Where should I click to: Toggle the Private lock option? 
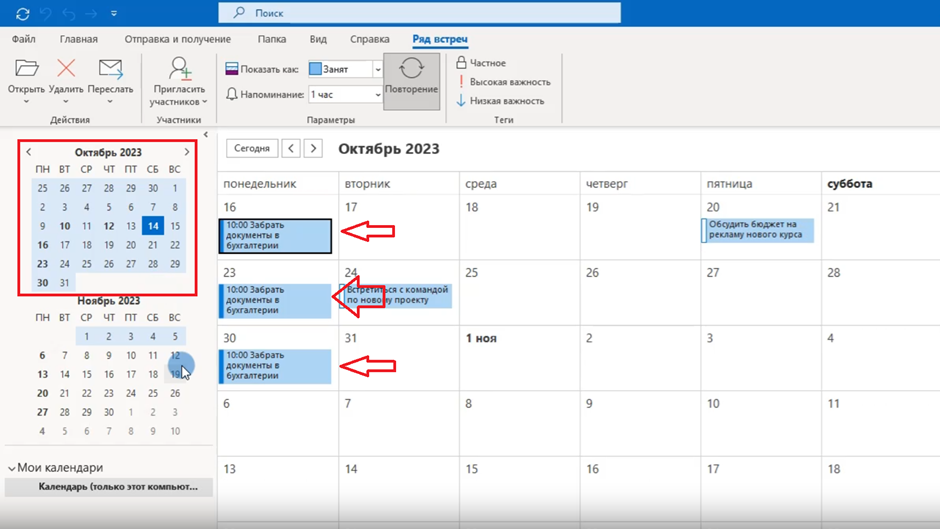(x=481, y=63)
